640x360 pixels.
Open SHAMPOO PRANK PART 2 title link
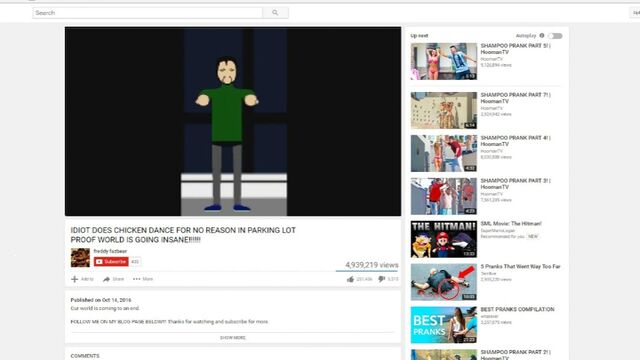pyautogui.click(x=516, y=355)
